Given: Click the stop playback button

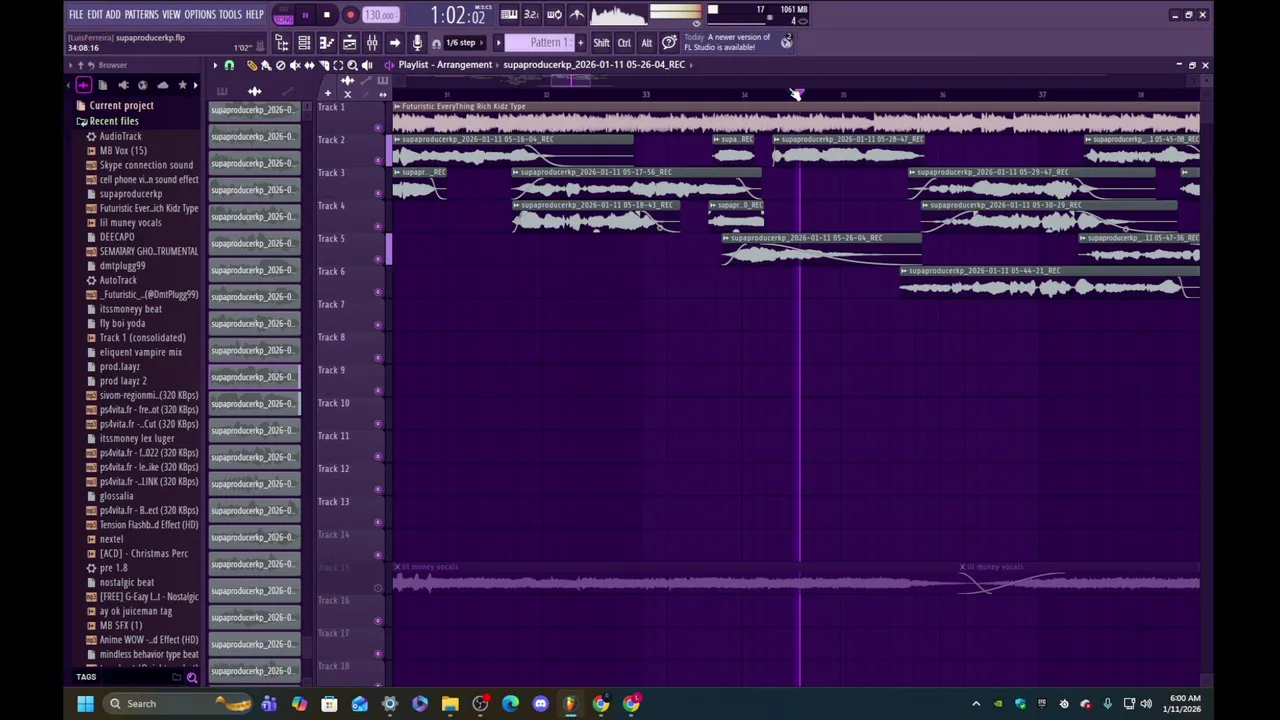Looking at the screenshot, I should pyautogui.click(x=327, y=15).
